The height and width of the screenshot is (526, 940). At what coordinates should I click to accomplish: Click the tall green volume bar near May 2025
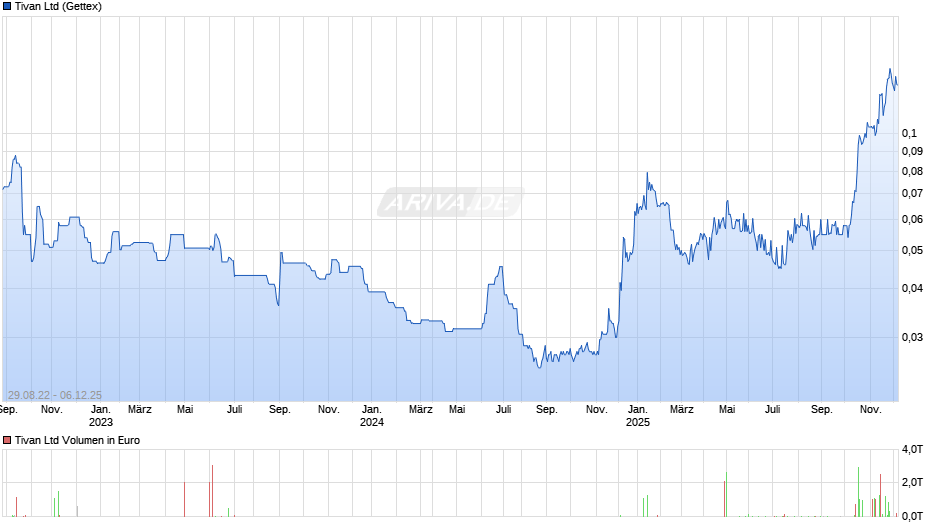(x=727, y=494)
